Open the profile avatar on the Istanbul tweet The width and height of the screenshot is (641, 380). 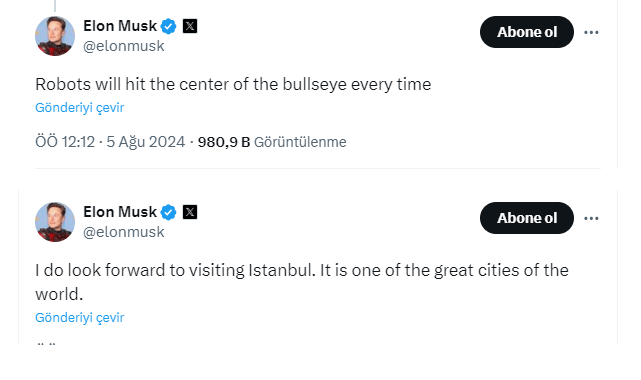pyautogui.click(x=55, y=222)
